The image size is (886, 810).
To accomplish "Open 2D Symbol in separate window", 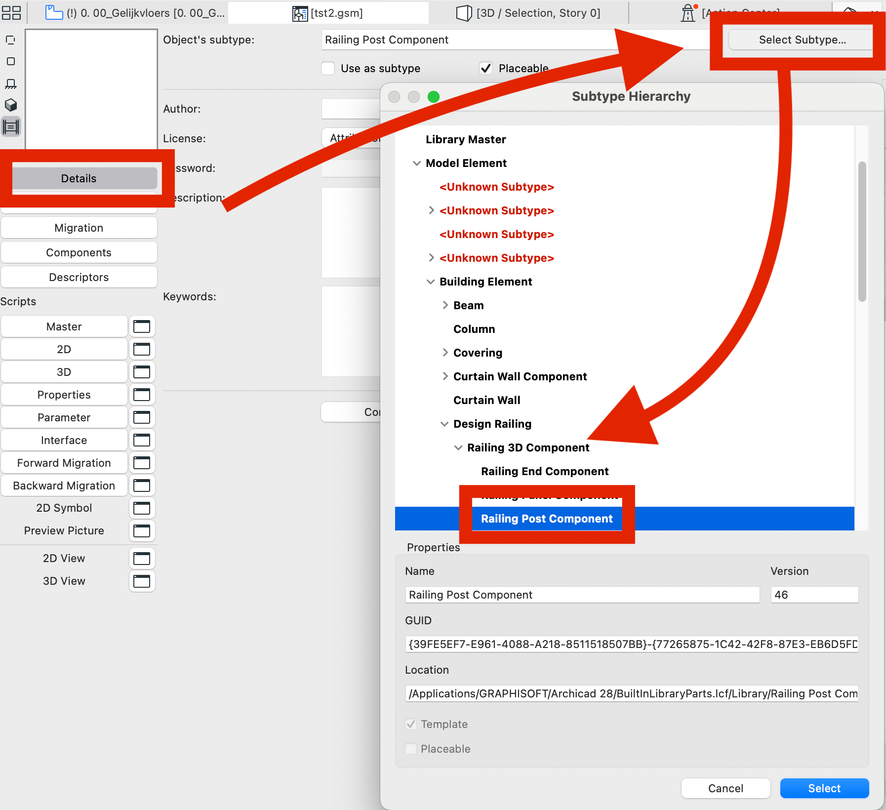I will [x=141, y=508].
